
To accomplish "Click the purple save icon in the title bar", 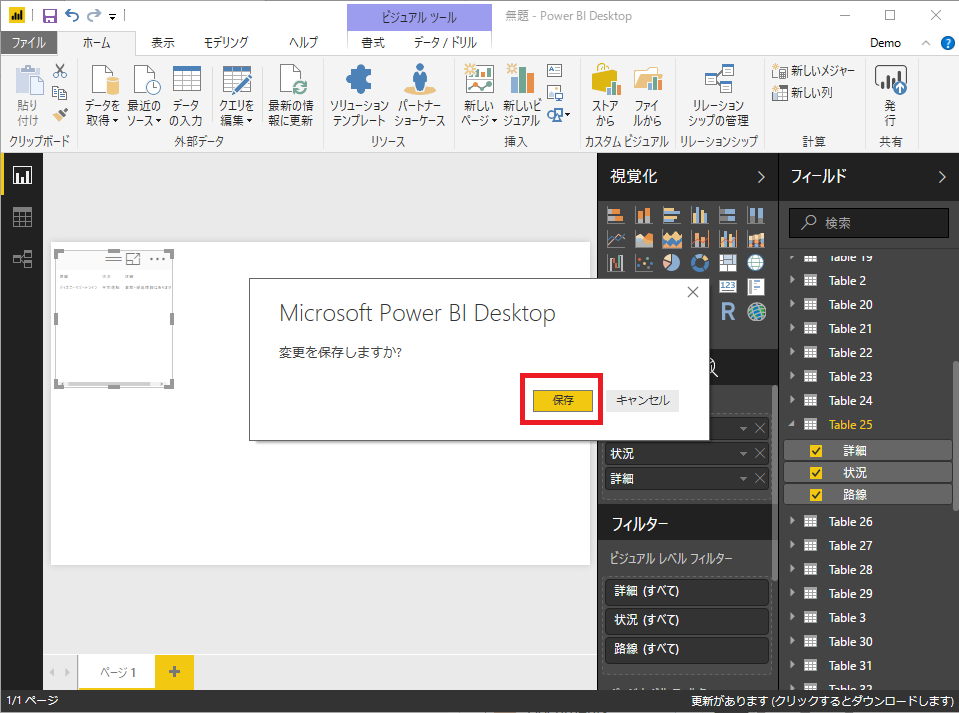I will click(x=50, y=16).
